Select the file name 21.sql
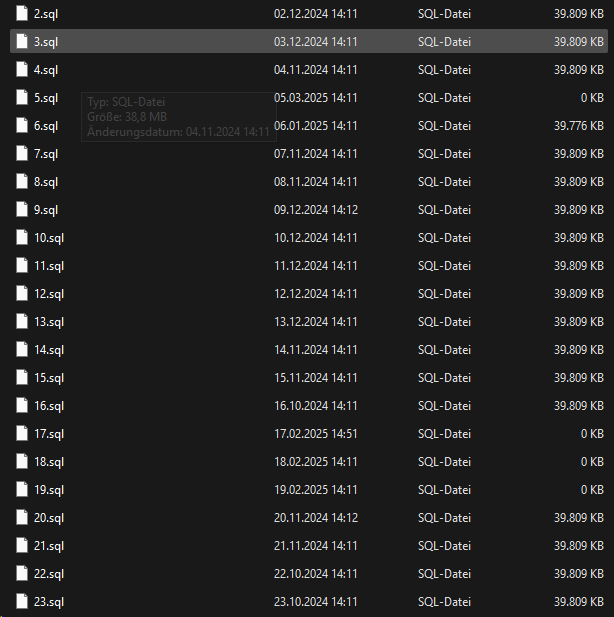The height and width of the screenshot is (617, 614). pos(49,547)
